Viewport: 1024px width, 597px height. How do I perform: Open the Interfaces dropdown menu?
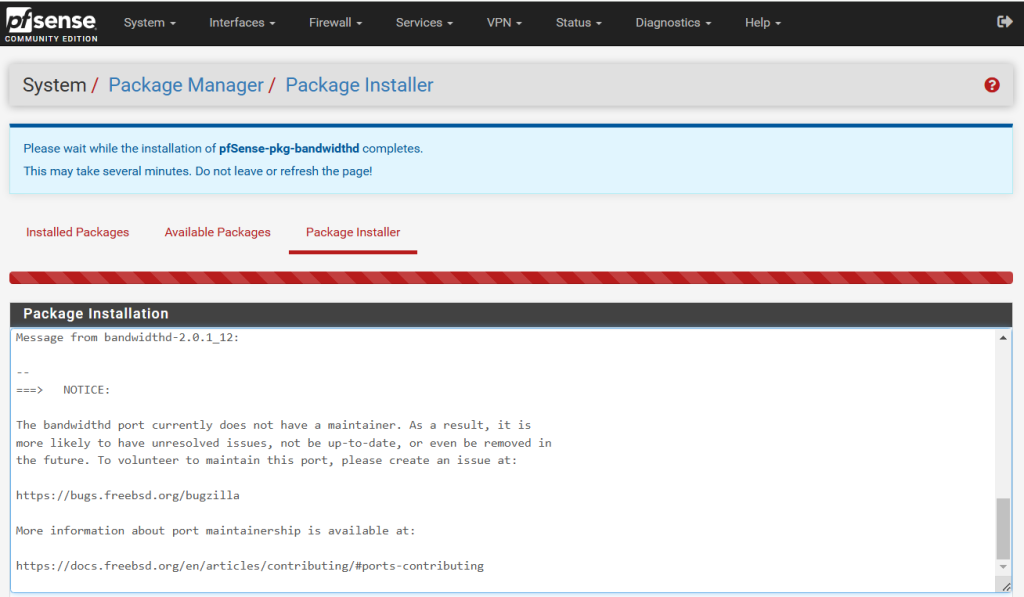[x=242, y=23]
